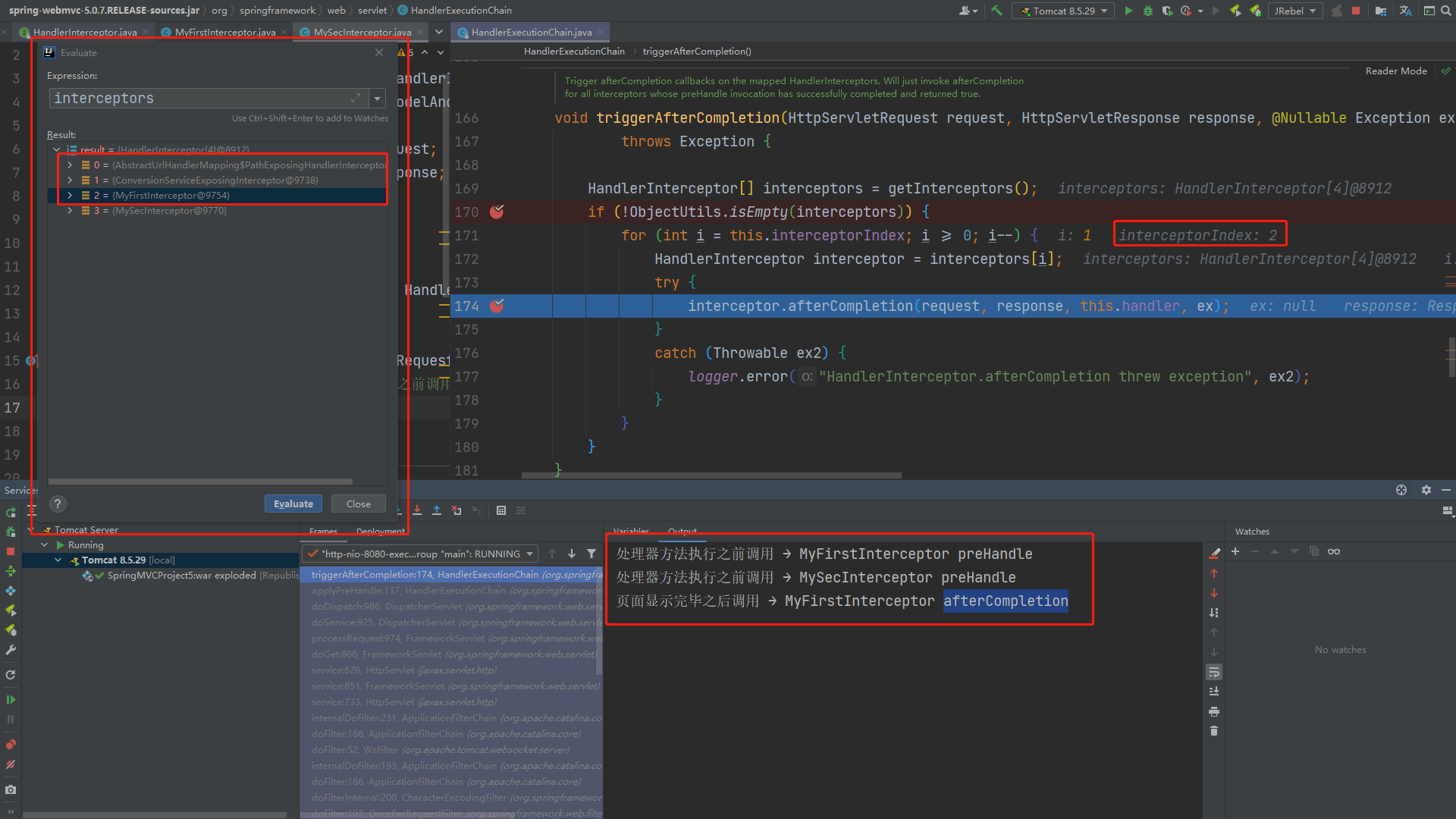
Task: Toggle breakpoint at line 170
Action: click(497, 212)
